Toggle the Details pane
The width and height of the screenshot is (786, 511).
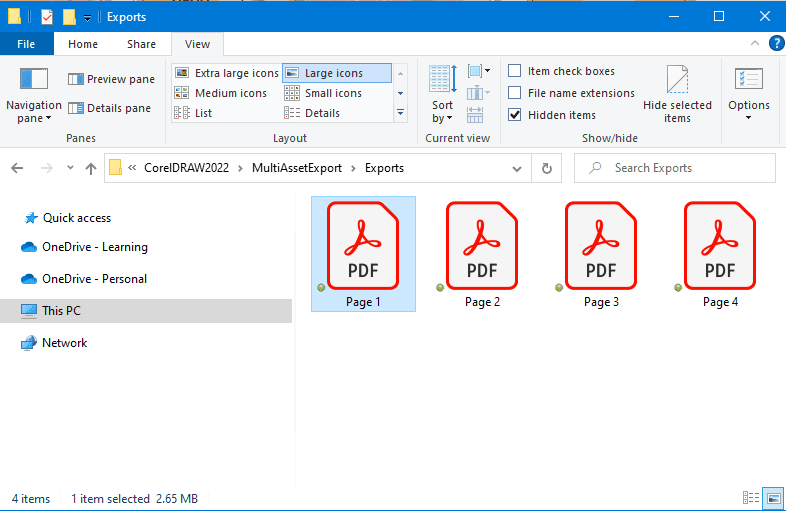(110, 108)
